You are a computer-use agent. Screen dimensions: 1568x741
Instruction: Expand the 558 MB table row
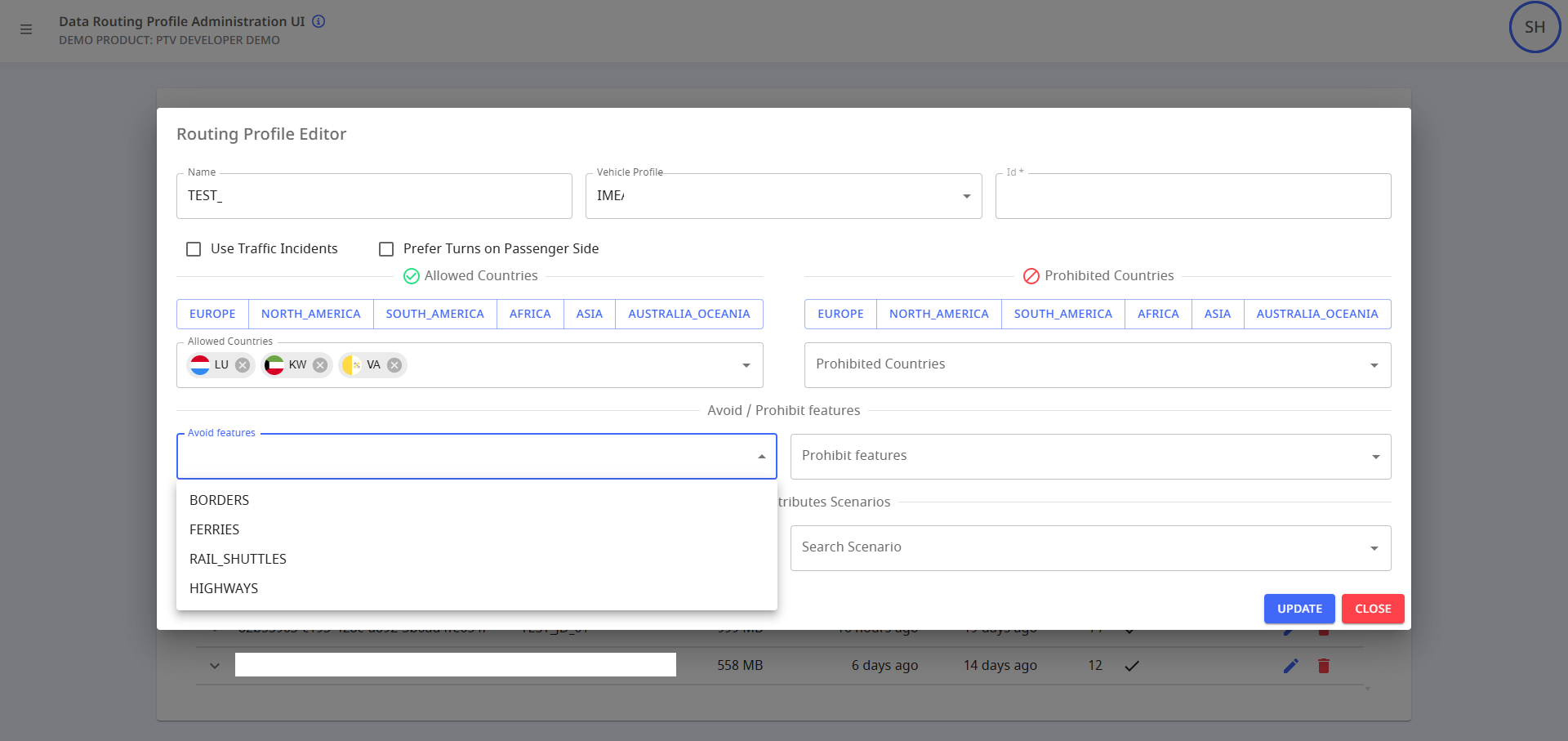point(215,666)
